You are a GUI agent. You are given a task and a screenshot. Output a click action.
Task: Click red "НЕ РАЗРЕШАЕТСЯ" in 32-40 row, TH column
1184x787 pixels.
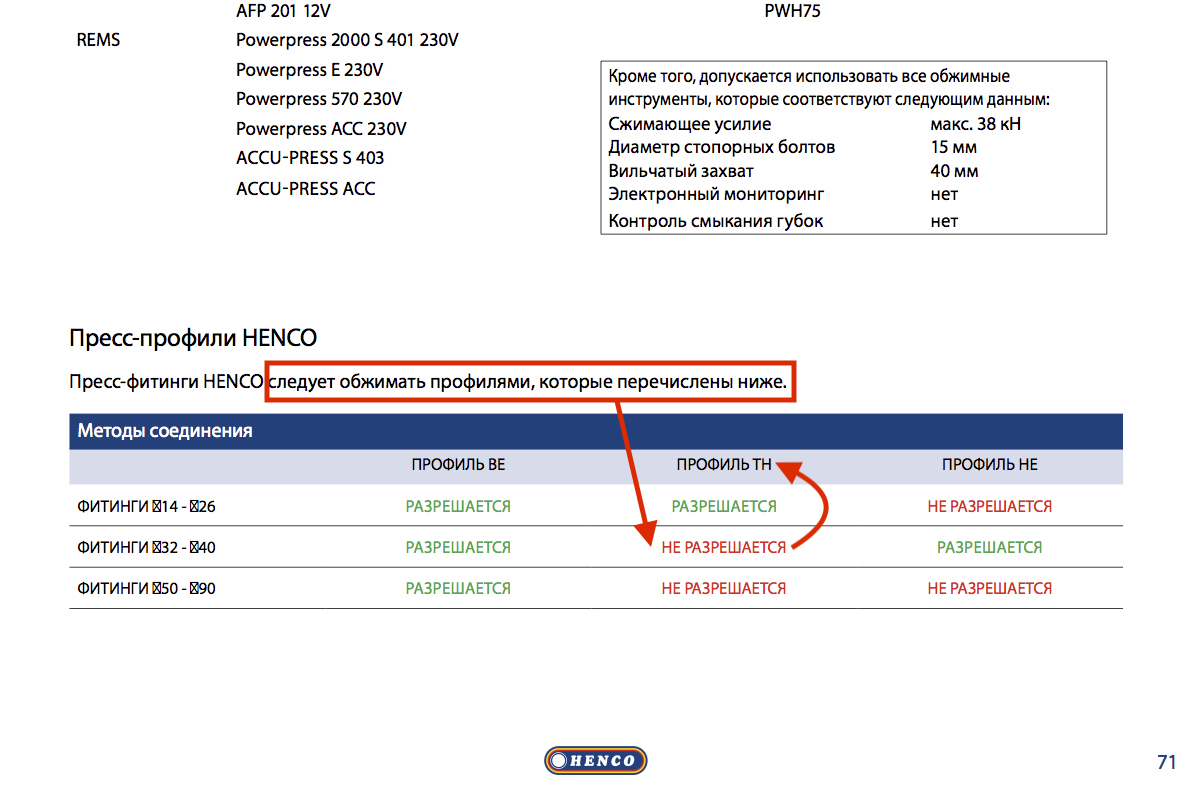pyautogui.click(x=724, y=548)
